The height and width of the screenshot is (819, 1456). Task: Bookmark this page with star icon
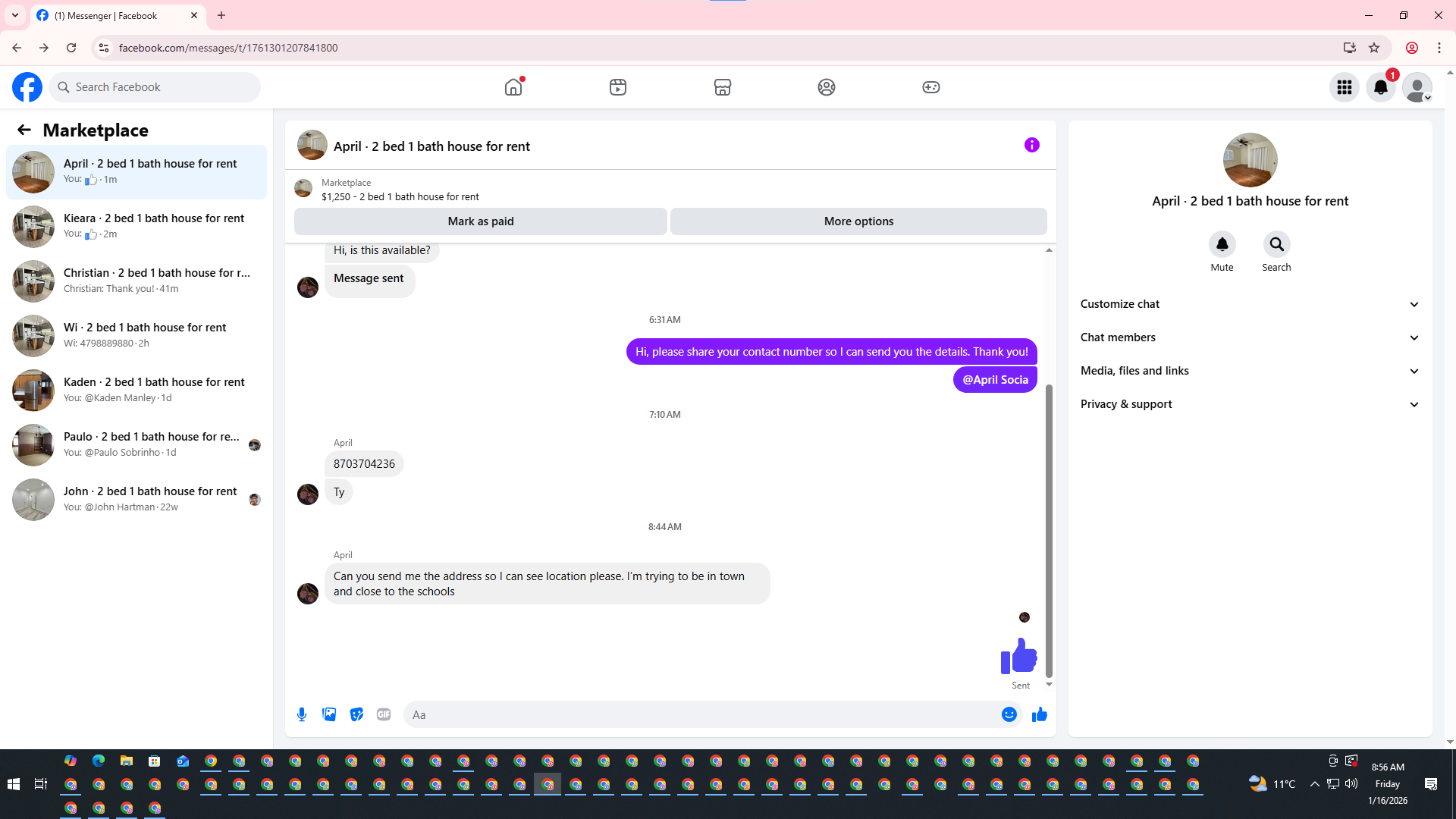pos(1374,48)
